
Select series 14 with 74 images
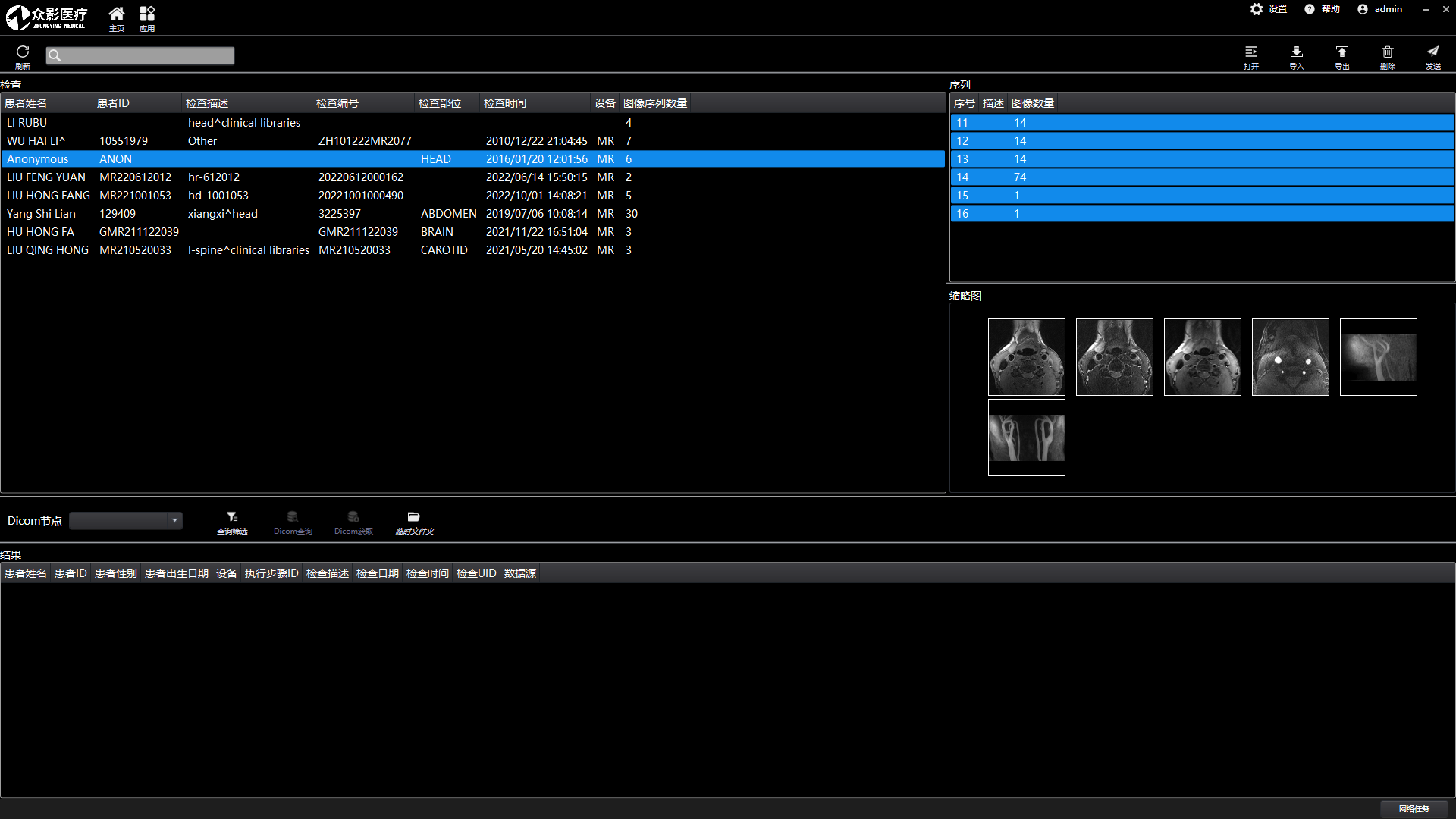click(x=1202, y=177)
